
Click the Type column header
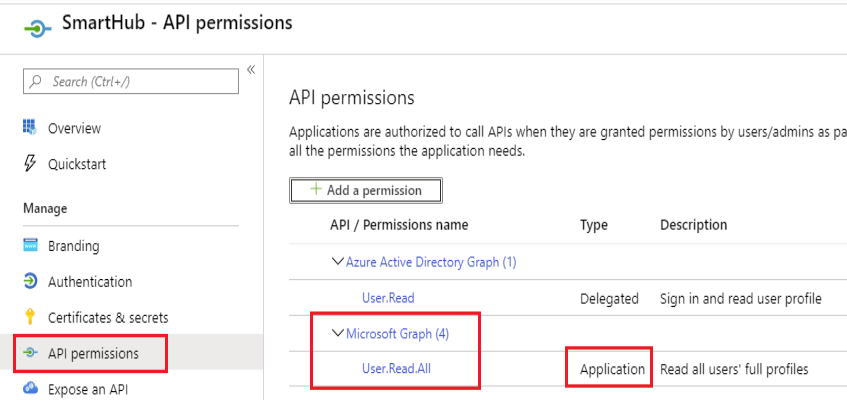(594, 225)
